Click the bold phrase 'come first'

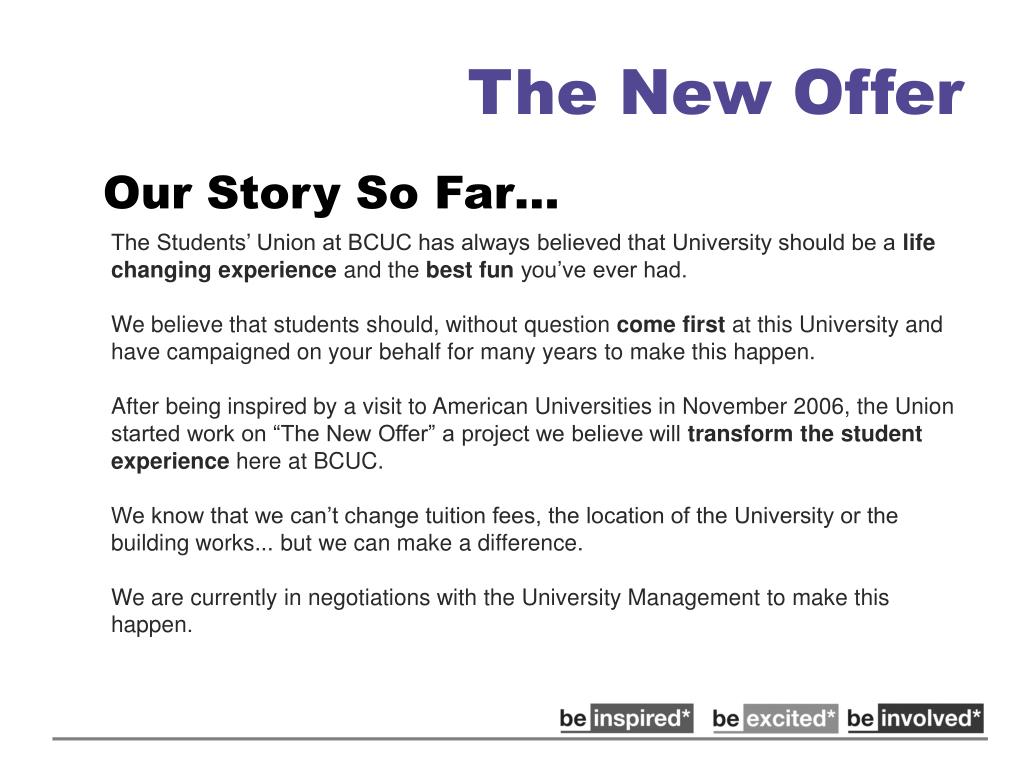(x=671, y=325)
